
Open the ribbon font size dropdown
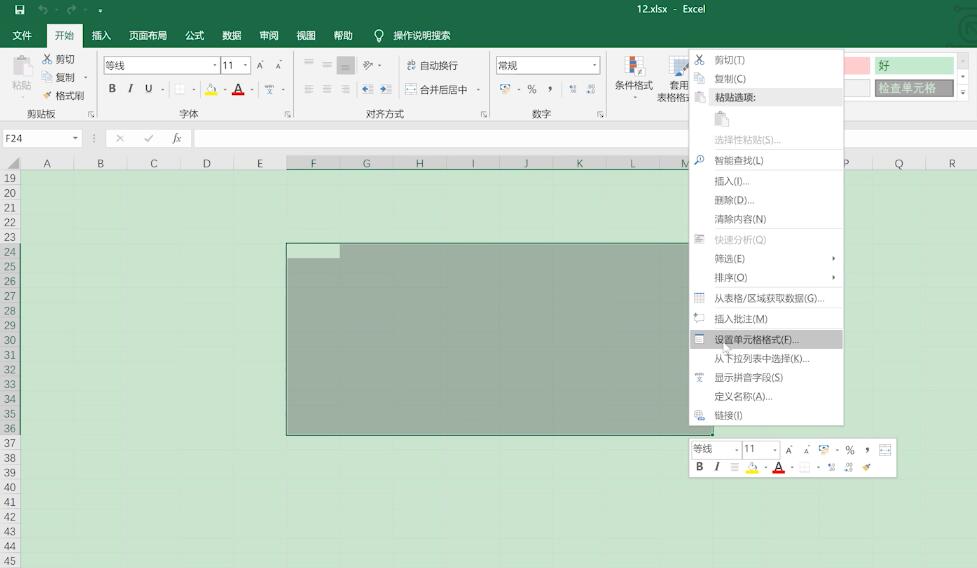tap(245, 65)
